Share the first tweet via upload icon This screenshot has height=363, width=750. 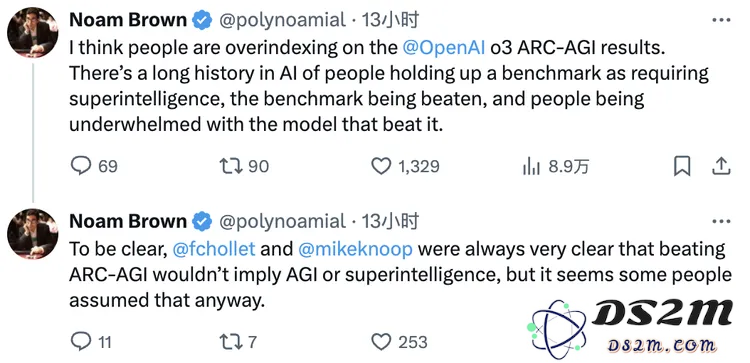(x=721, y=165)
